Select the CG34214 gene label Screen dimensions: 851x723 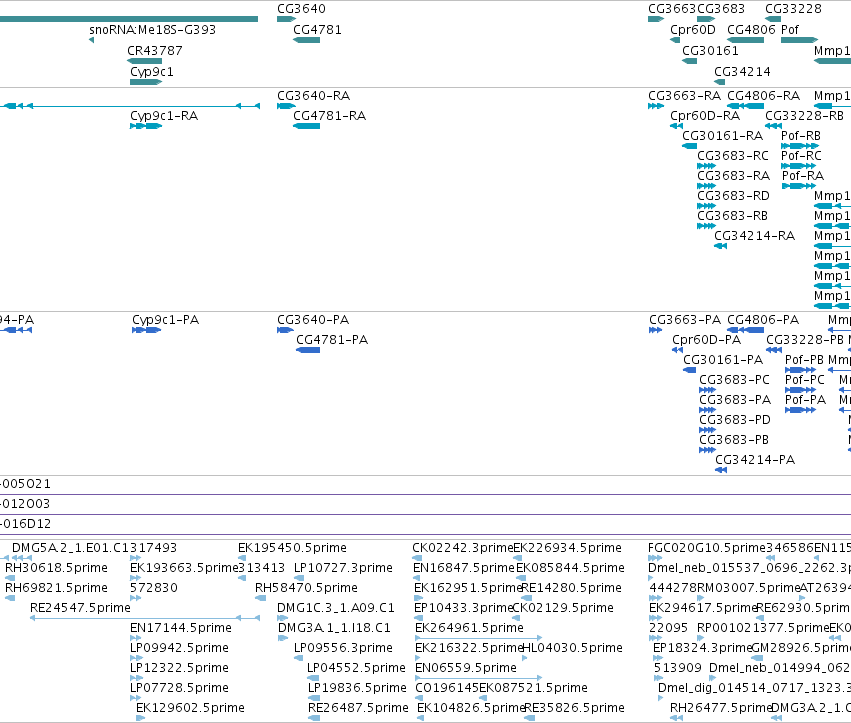(742, 72)
